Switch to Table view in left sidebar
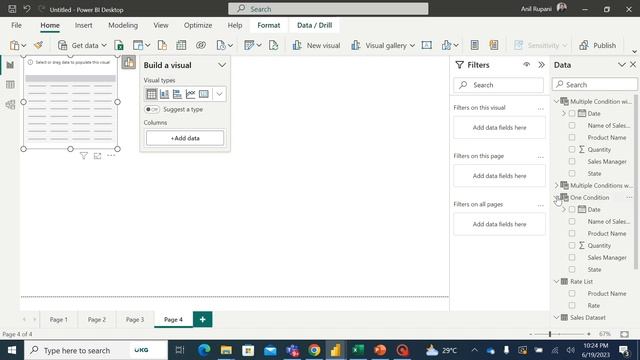This screenshot has height=360, width=640. pyautogui.click(x=10, y=84)
